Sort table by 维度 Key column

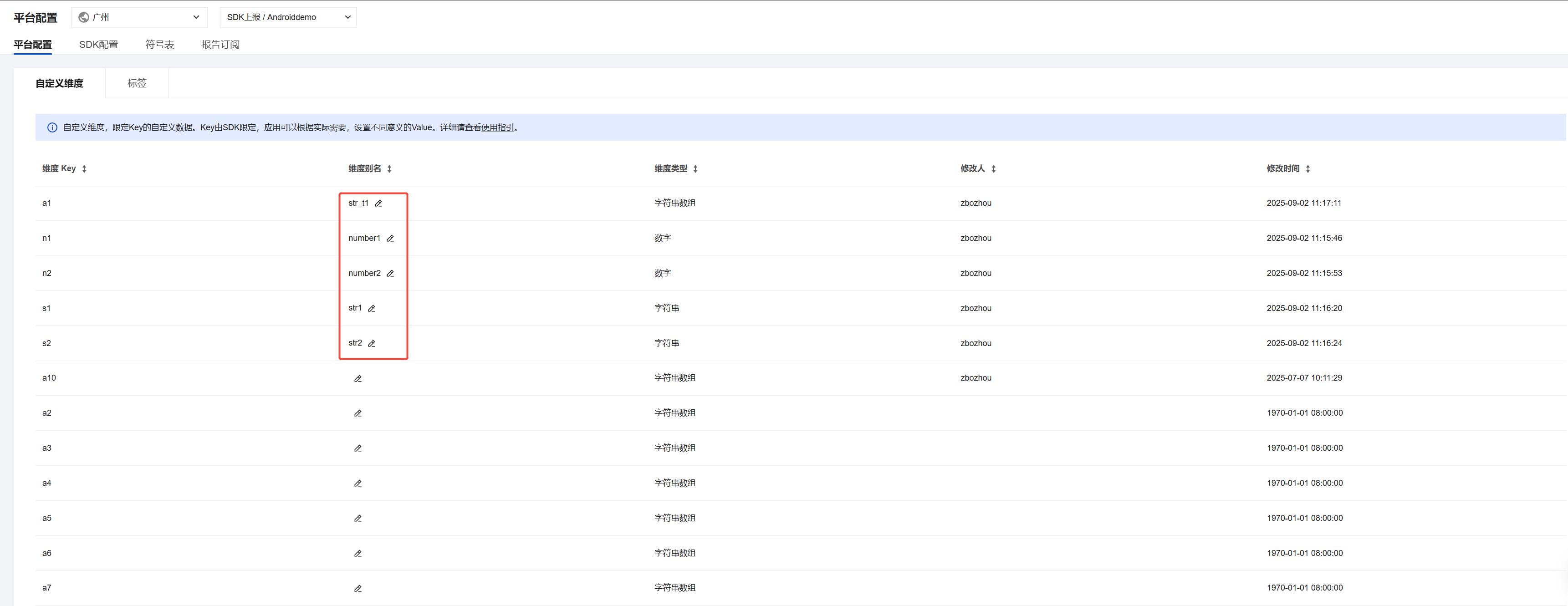[84, 169]
